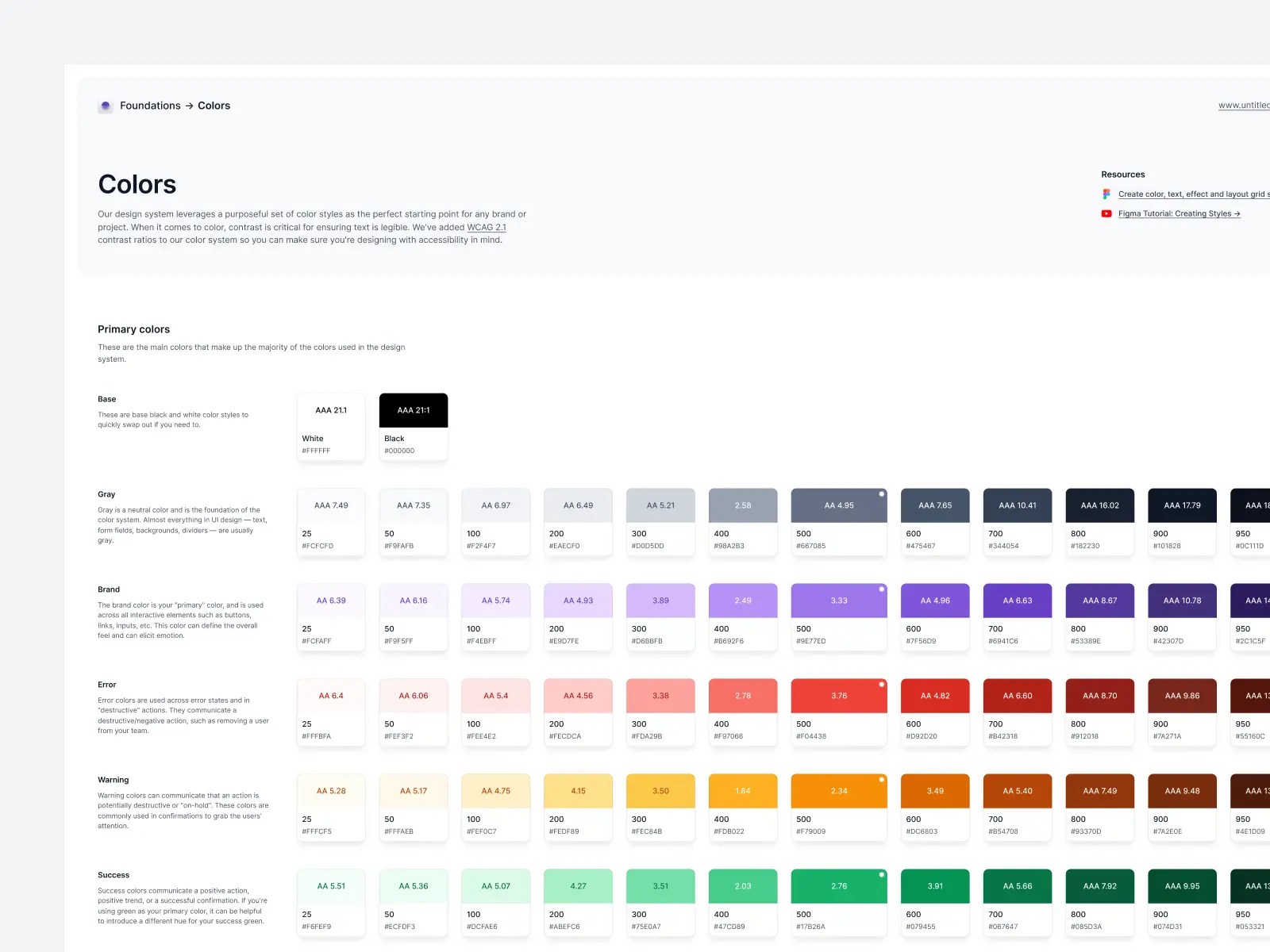Click the white dot on Brand 500
The image size is (1270, 952).
coord(881,589)
